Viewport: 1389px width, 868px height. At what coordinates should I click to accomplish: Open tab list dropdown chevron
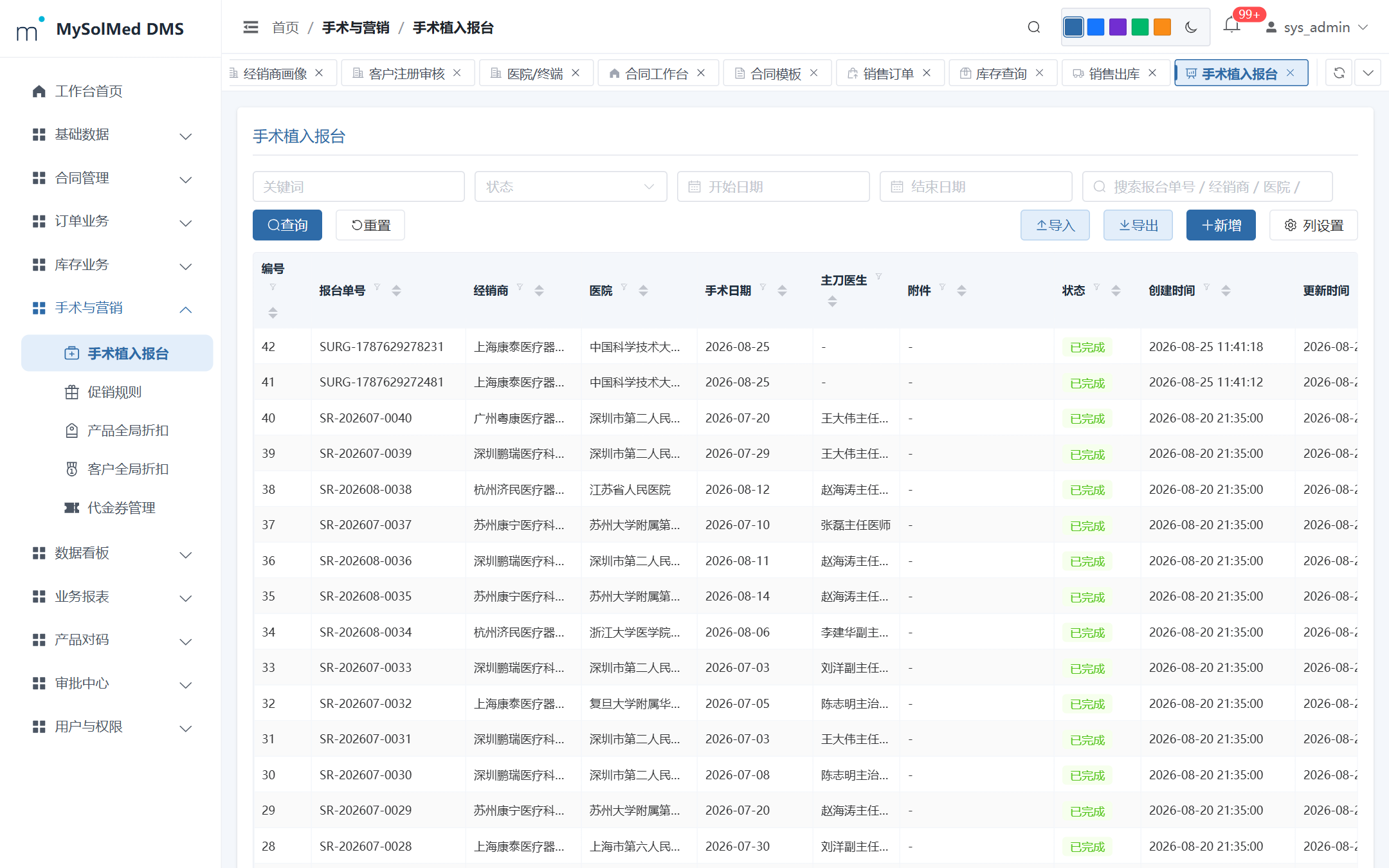coord(1368,73)
